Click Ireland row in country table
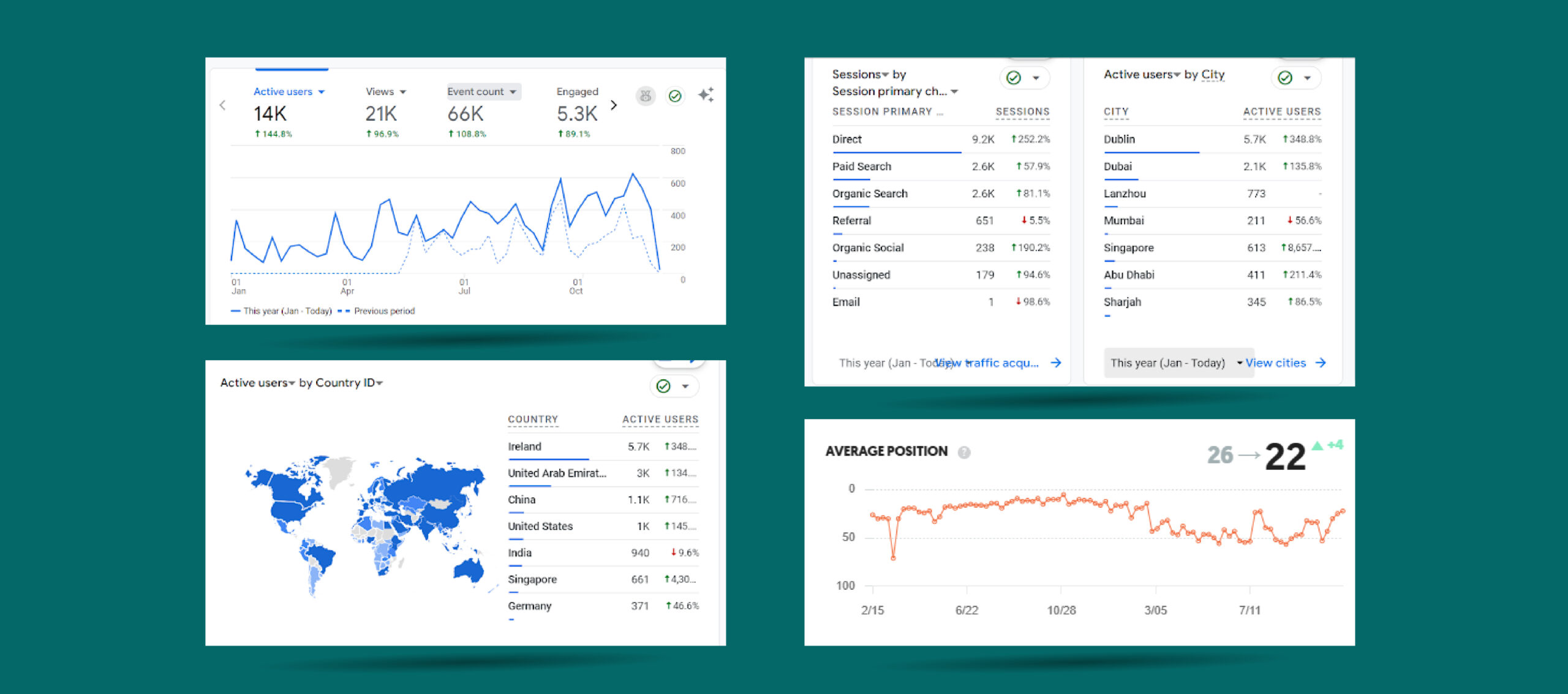The image size is (1568, 694). click(525, 447)
